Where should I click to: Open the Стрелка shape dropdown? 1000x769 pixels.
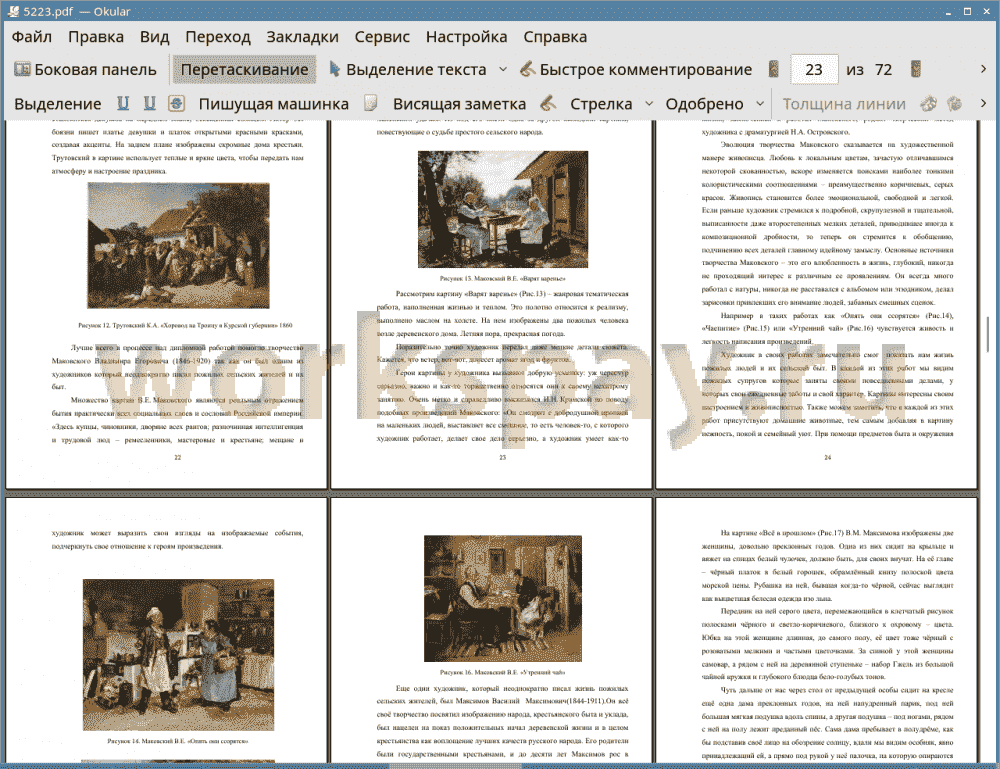pos(649,103)
